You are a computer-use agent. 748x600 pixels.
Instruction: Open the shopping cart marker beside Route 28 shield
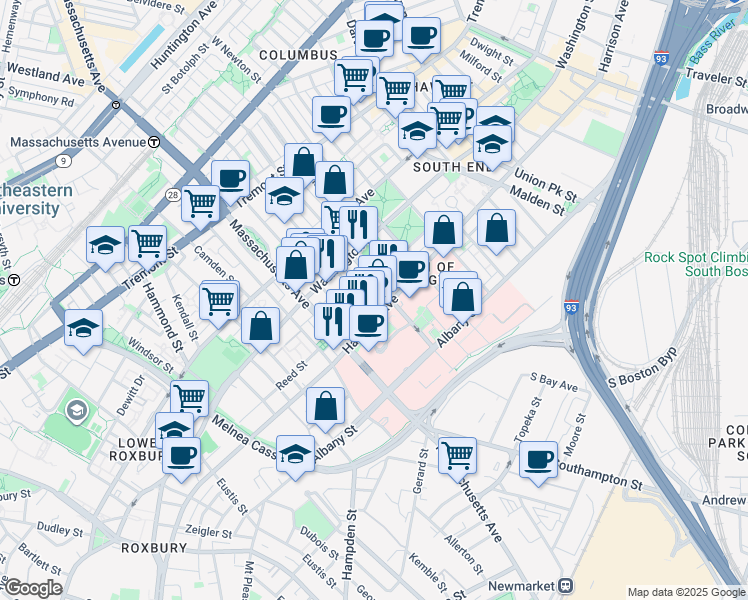[201, 203]
